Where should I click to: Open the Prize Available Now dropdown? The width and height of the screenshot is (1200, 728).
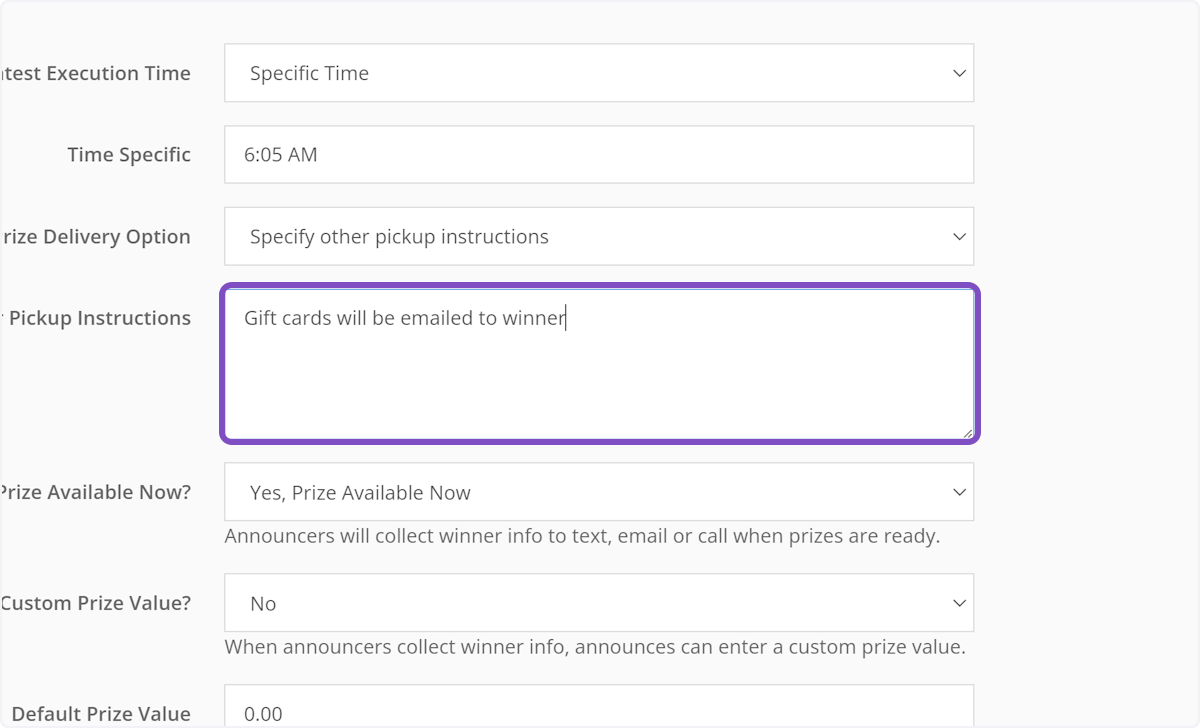pos(600,492)
